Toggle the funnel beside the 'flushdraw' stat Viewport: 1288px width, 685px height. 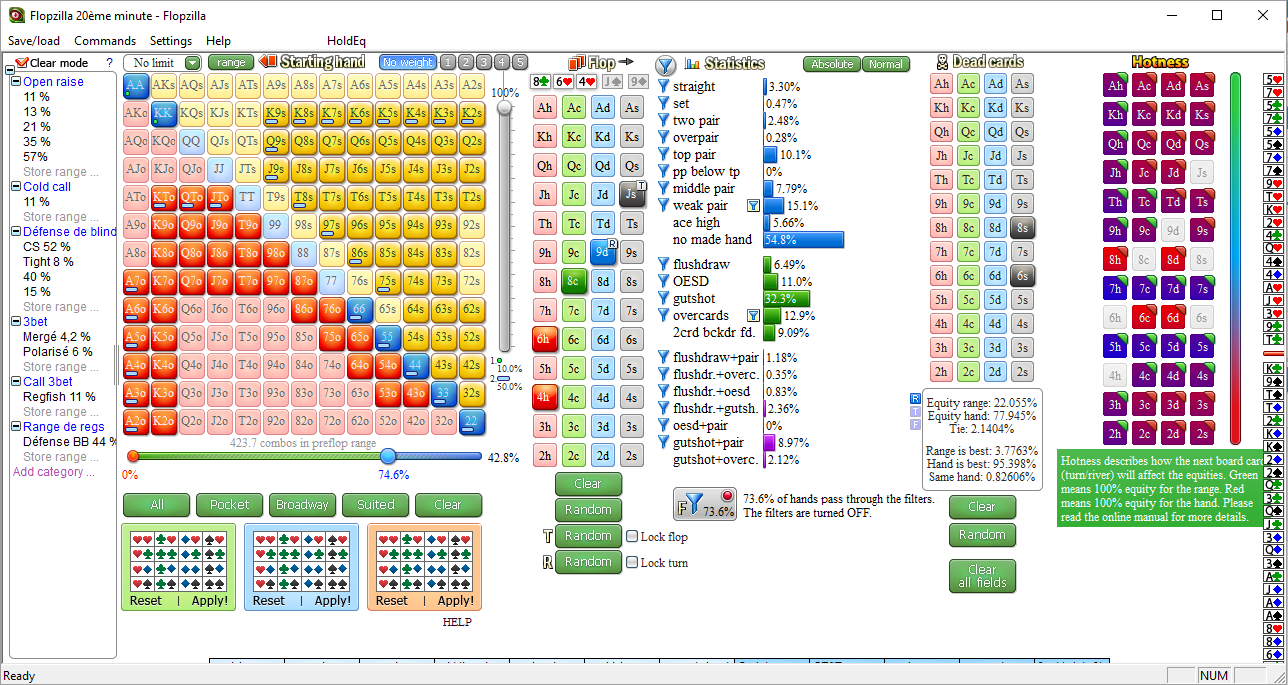point(663,265)
